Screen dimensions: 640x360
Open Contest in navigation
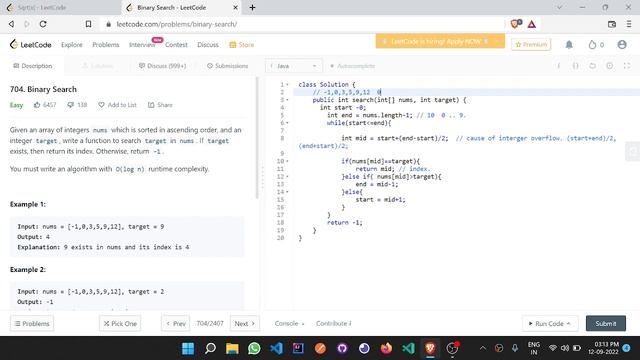pos(176,44)
